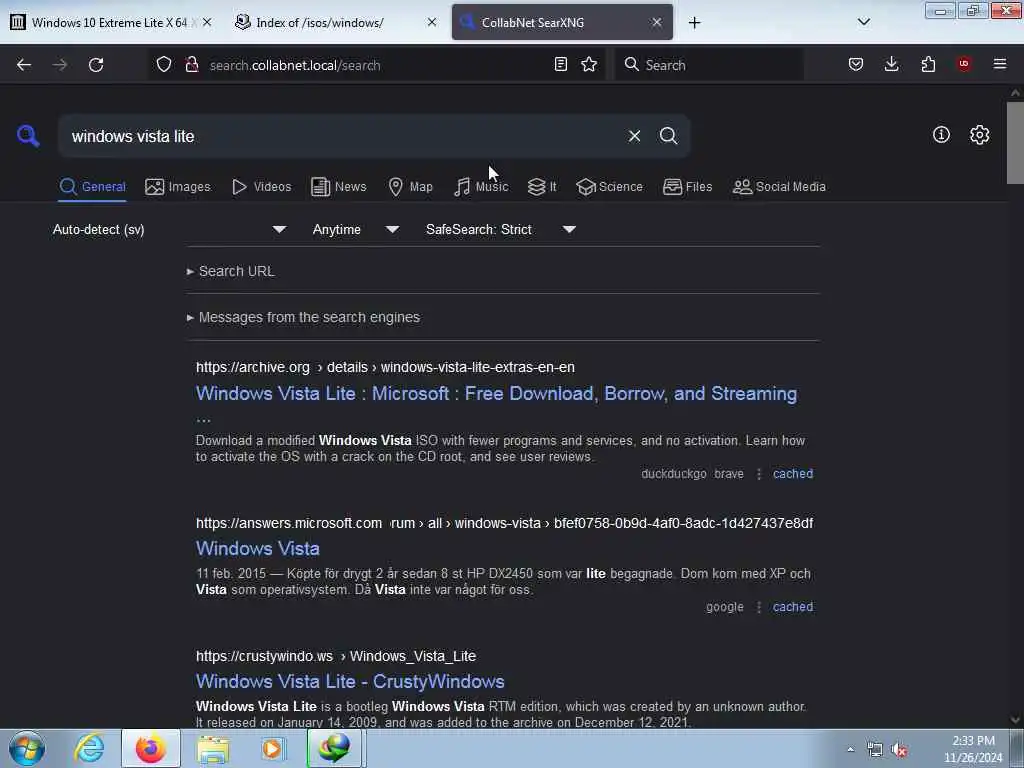
Task: Toggle reader view in address bar
Action: (x=560, y=65)
